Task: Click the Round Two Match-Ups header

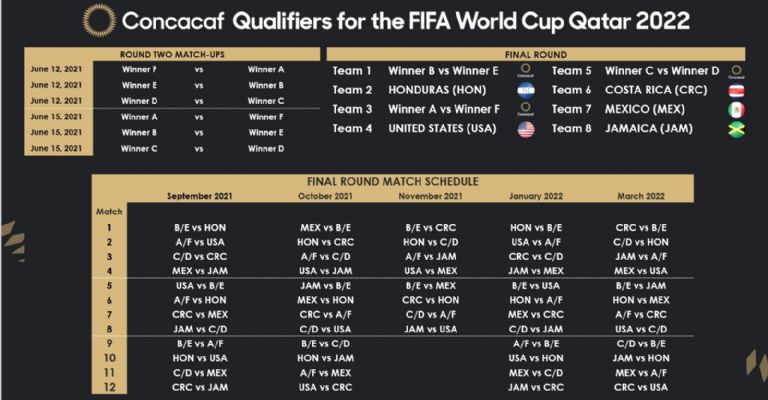Action: pyautogui.click(x=172, y=54)
